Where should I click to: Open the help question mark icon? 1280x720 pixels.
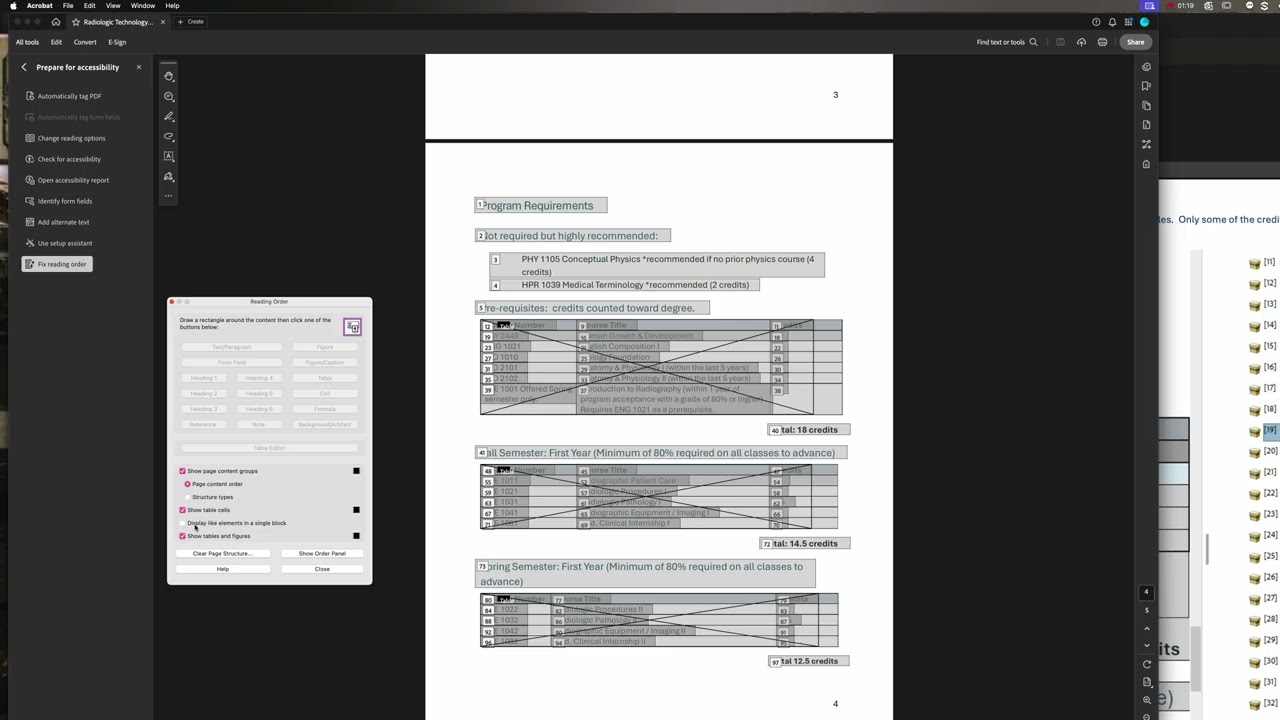pos(1096,22)
